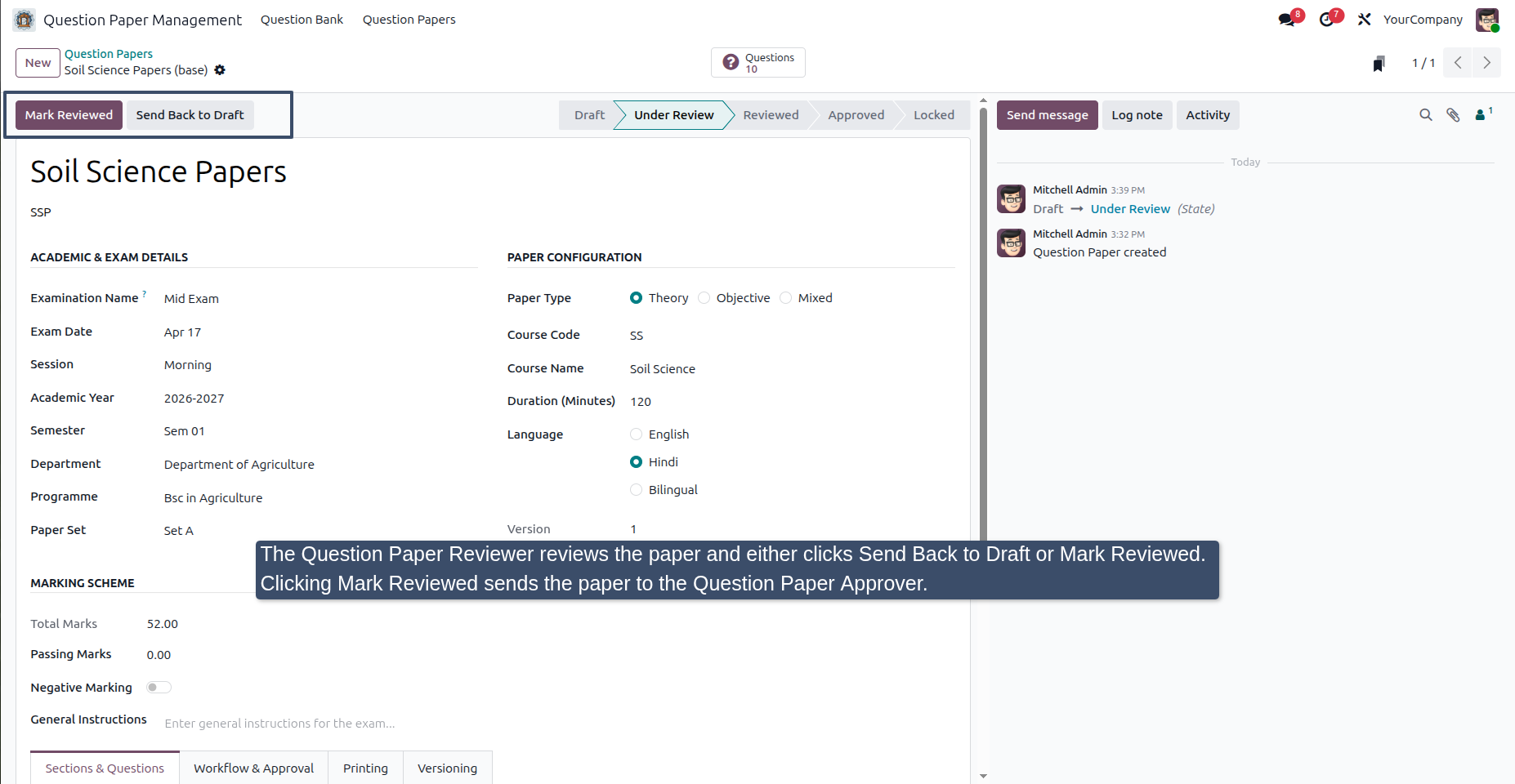
Task: Go to the previous record arrow
Action: point(1458,63)
